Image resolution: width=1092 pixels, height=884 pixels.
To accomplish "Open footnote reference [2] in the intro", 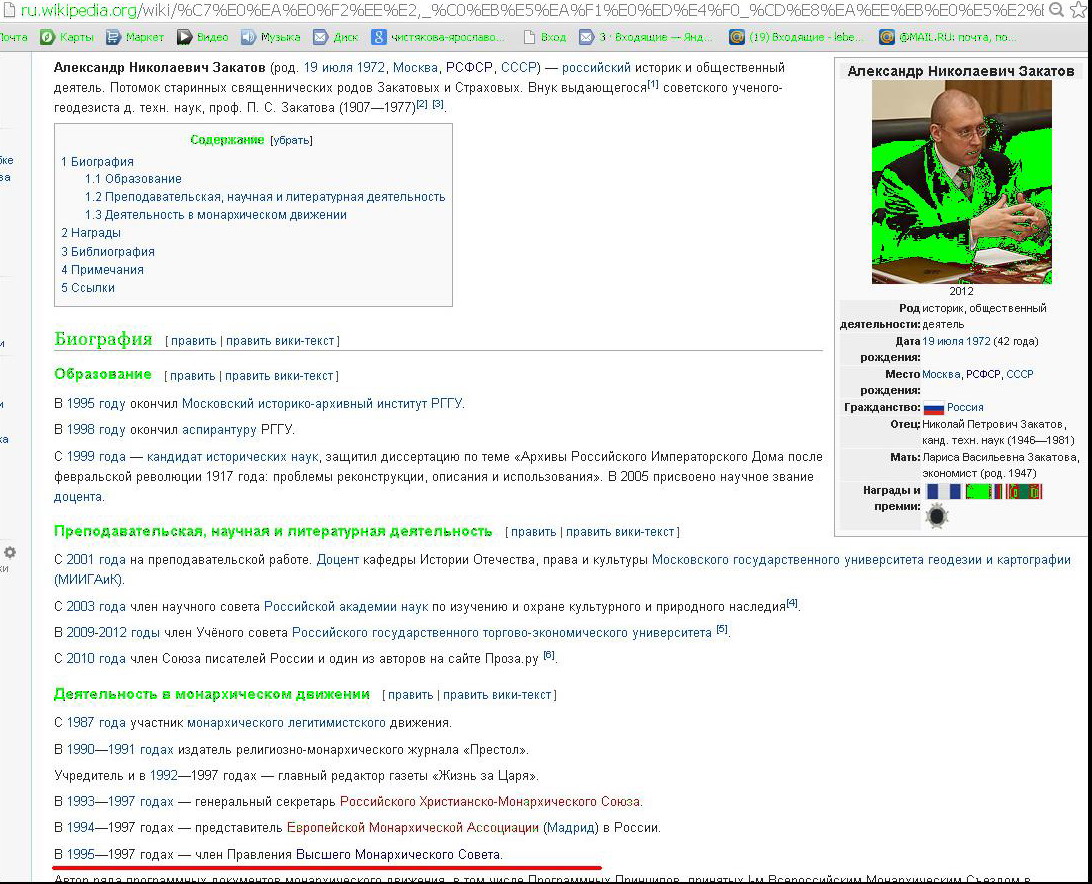I will coord(422,104).
